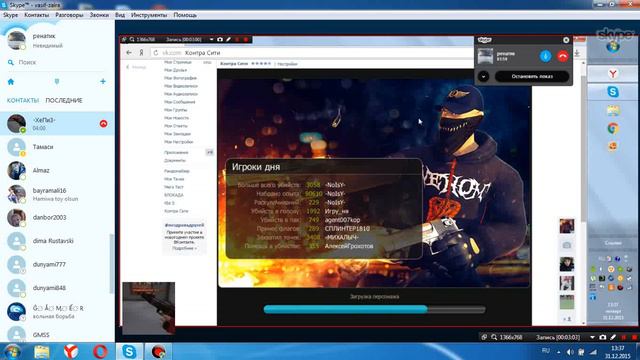Image resolution: width=640 pixels, height=360 pixels.
Task: Click the browser back arrow
Action: (129, 53)
